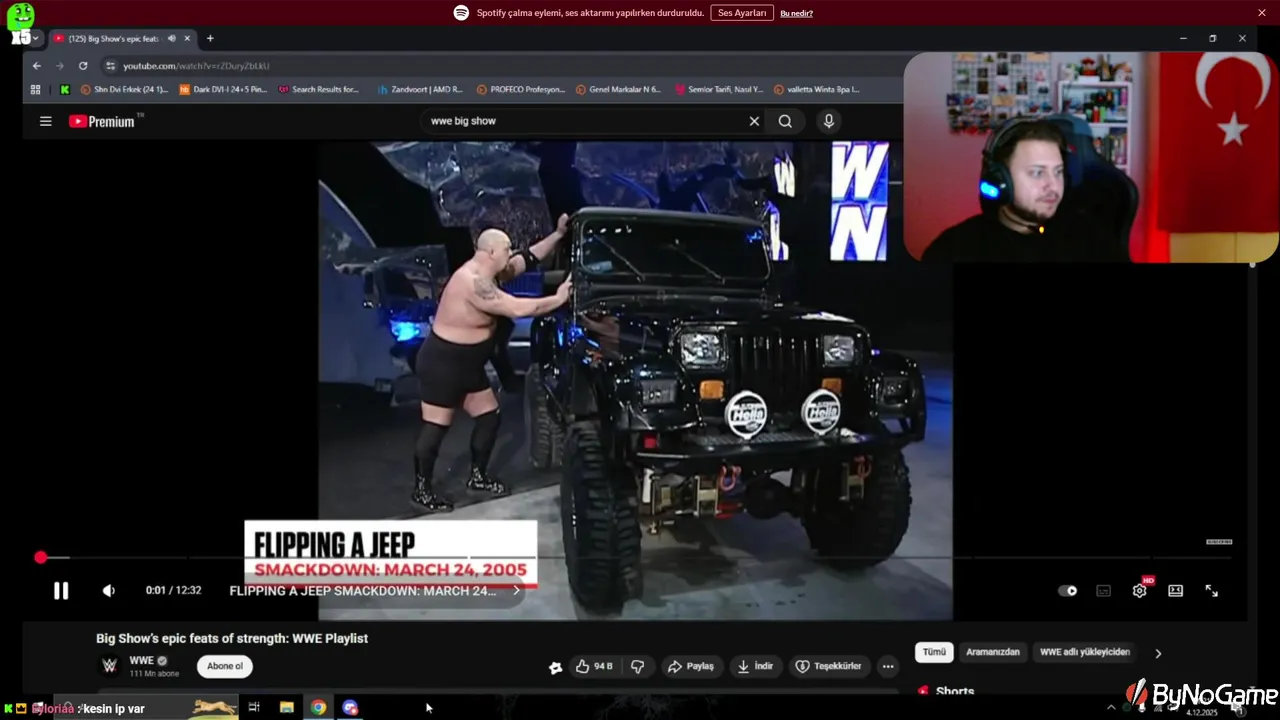Select the Aramanızdan filter chip
This screenshot has width=1280, height=720.
(x=993, y=652)
